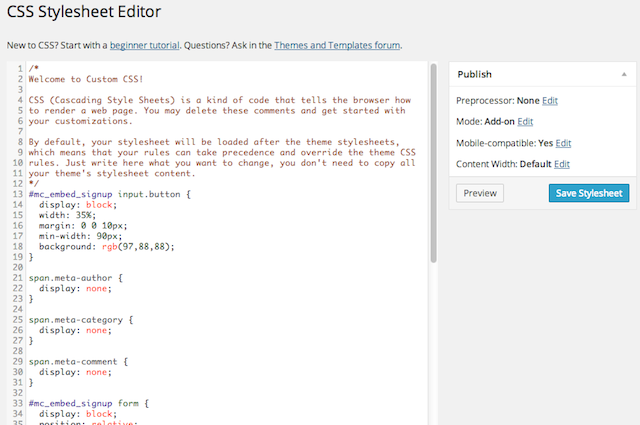Click the Preview button
The height and width of the screenshot is (425, 640).
pos(479,193)
